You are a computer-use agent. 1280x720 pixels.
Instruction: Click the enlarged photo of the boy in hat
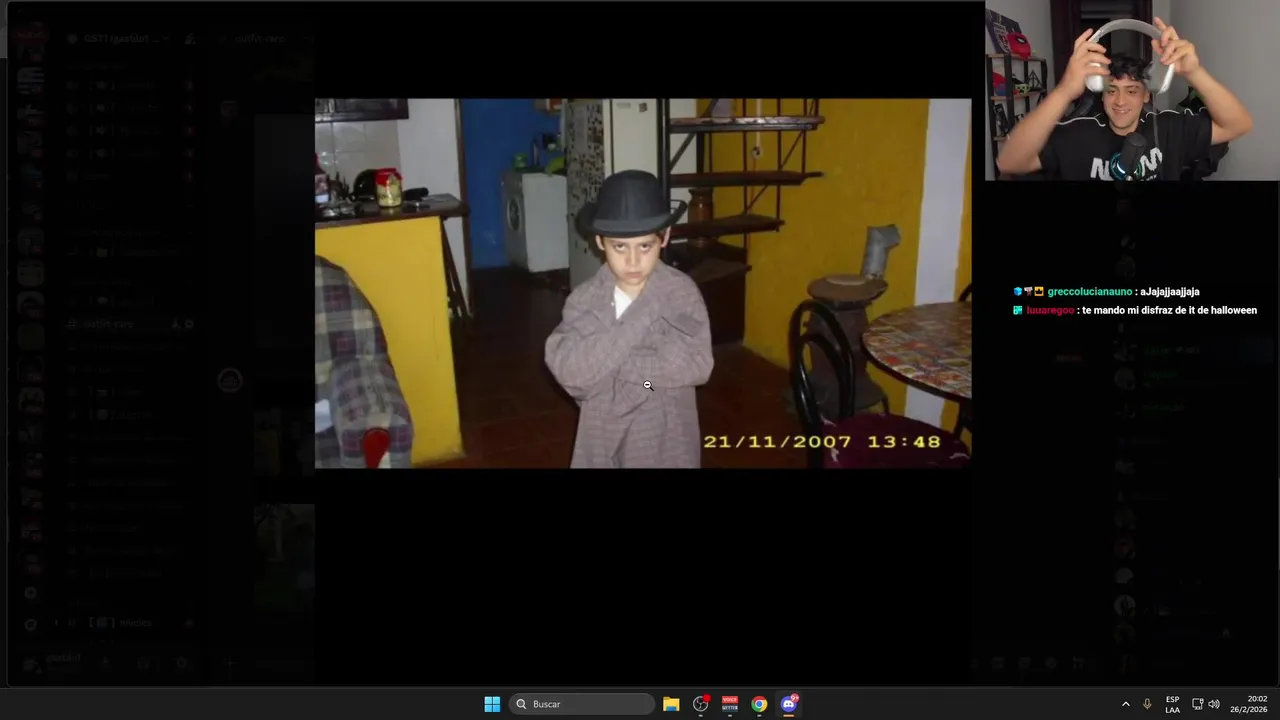click(x=642, y=283)
